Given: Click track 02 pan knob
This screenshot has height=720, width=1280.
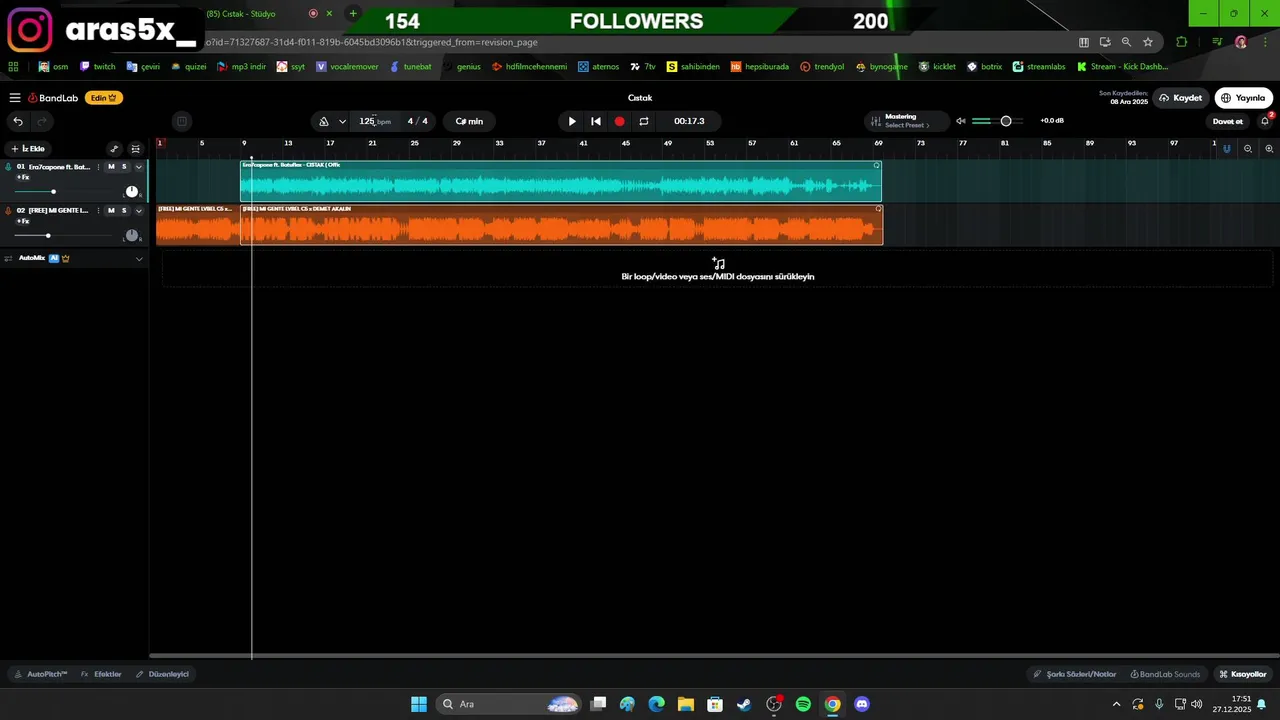Looking at the screenshot, I should click(131, 235).
